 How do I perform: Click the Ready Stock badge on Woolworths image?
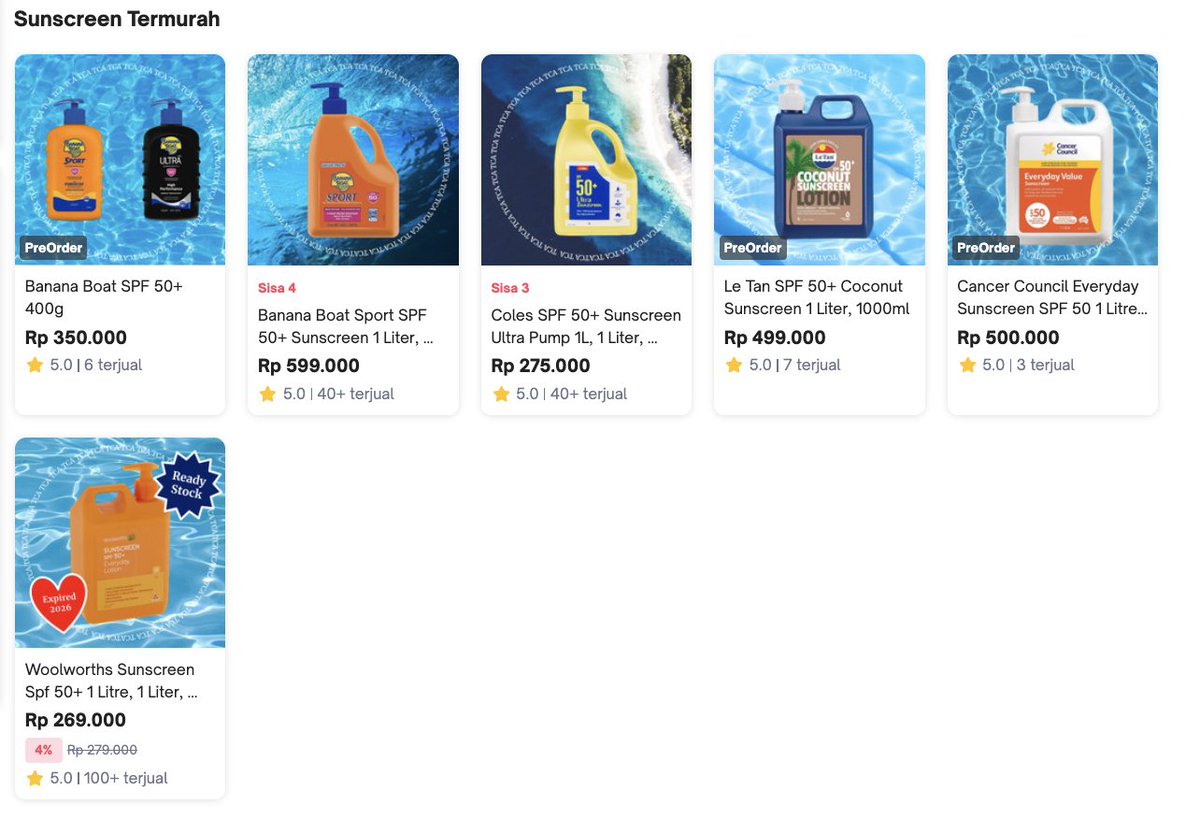(188, 485)
